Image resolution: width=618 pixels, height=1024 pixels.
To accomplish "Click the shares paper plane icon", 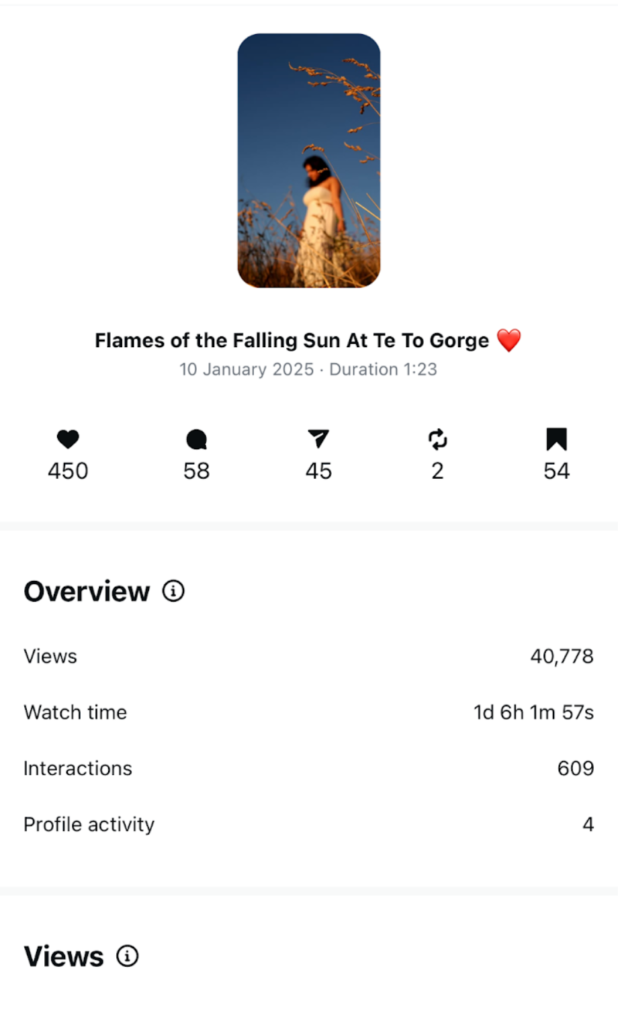I will pos(318,439).
